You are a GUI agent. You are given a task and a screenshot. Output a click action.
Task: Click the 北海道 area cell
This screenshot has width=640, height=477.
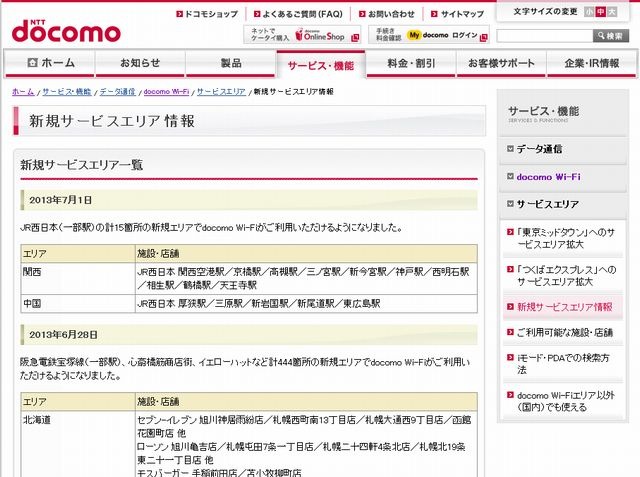78,444
